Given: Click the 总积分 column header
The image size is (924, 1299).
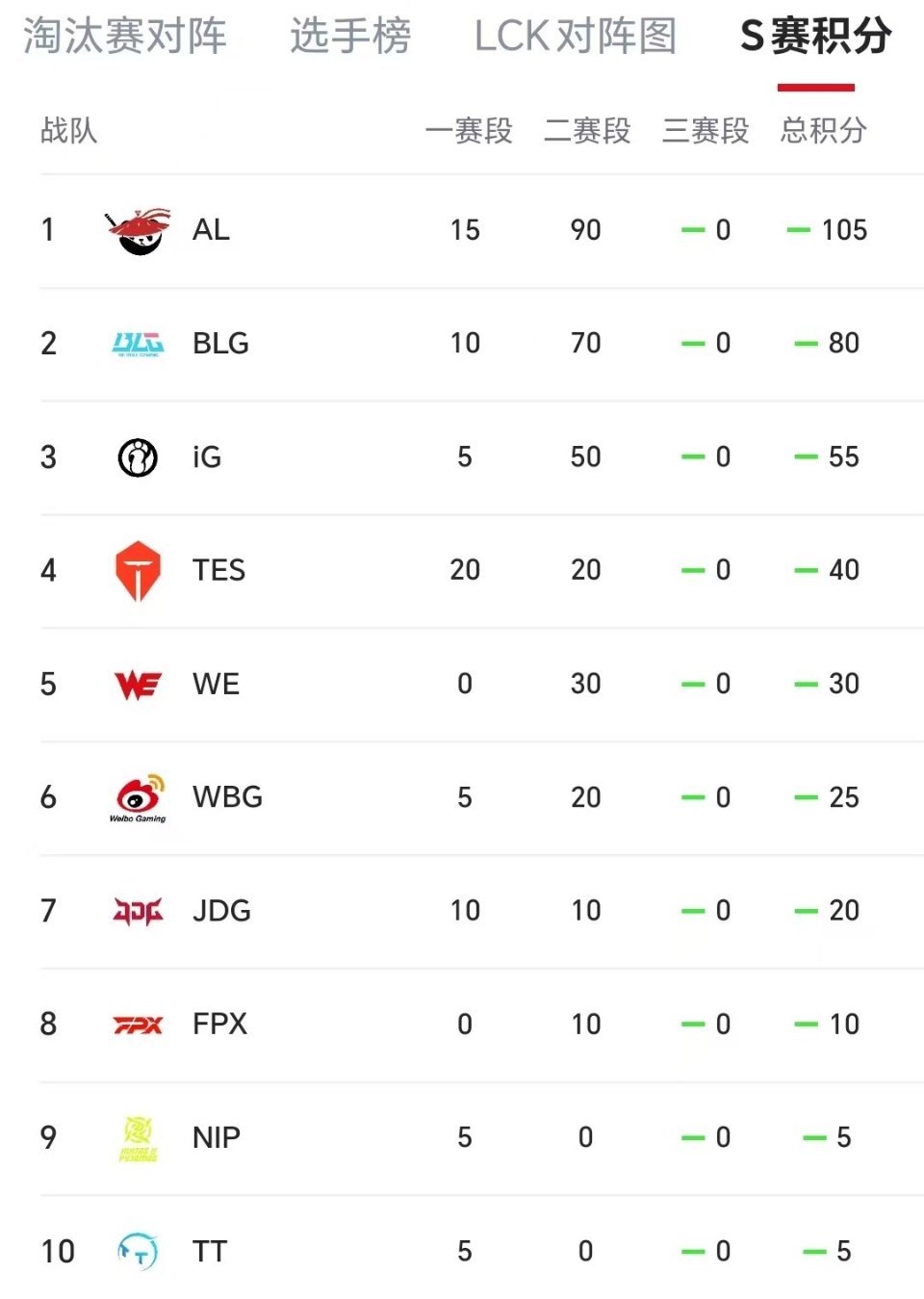Looking at the screenshot, I should tap(824, 130).
